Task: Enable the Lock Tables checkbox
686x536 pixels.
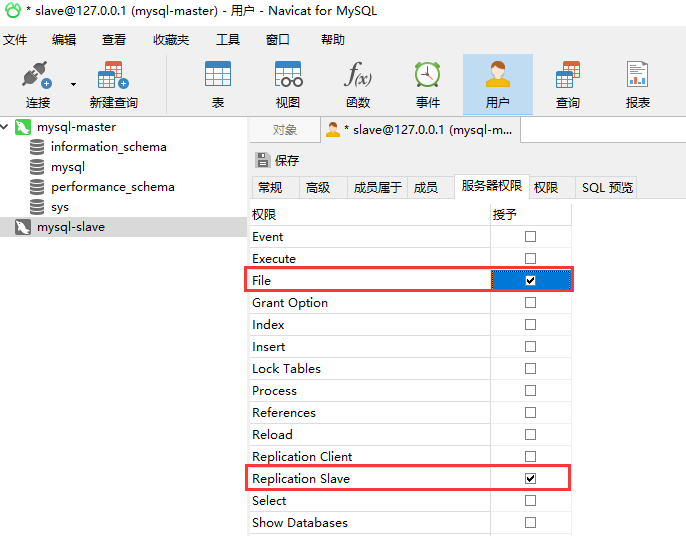Action: click(530, 368)
